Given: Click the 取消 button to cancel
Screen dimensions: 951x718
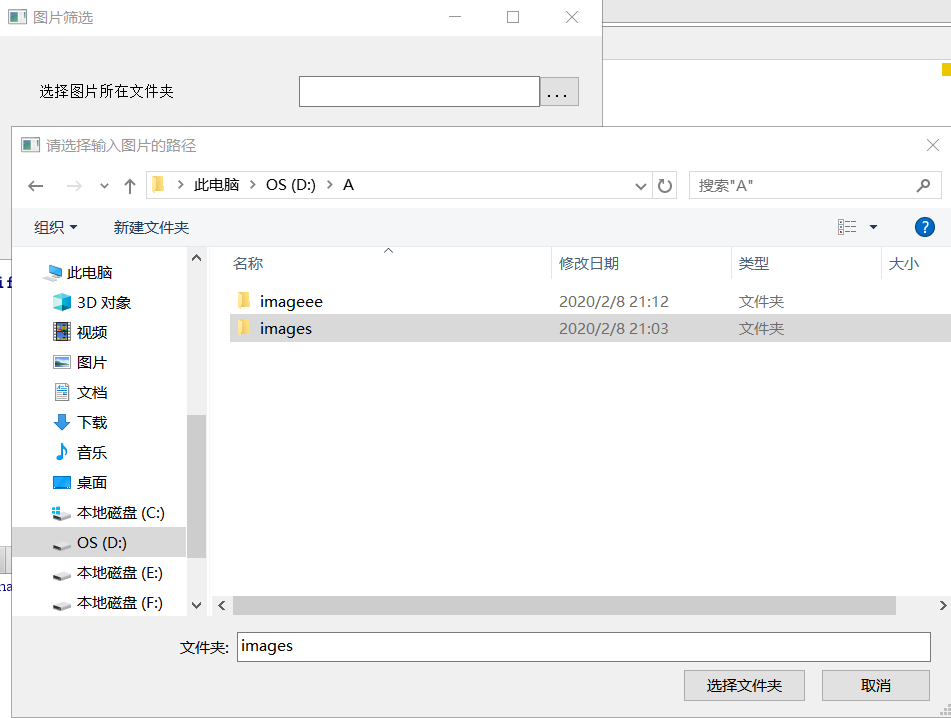Looking at the screenshot, I should (876, 685).
